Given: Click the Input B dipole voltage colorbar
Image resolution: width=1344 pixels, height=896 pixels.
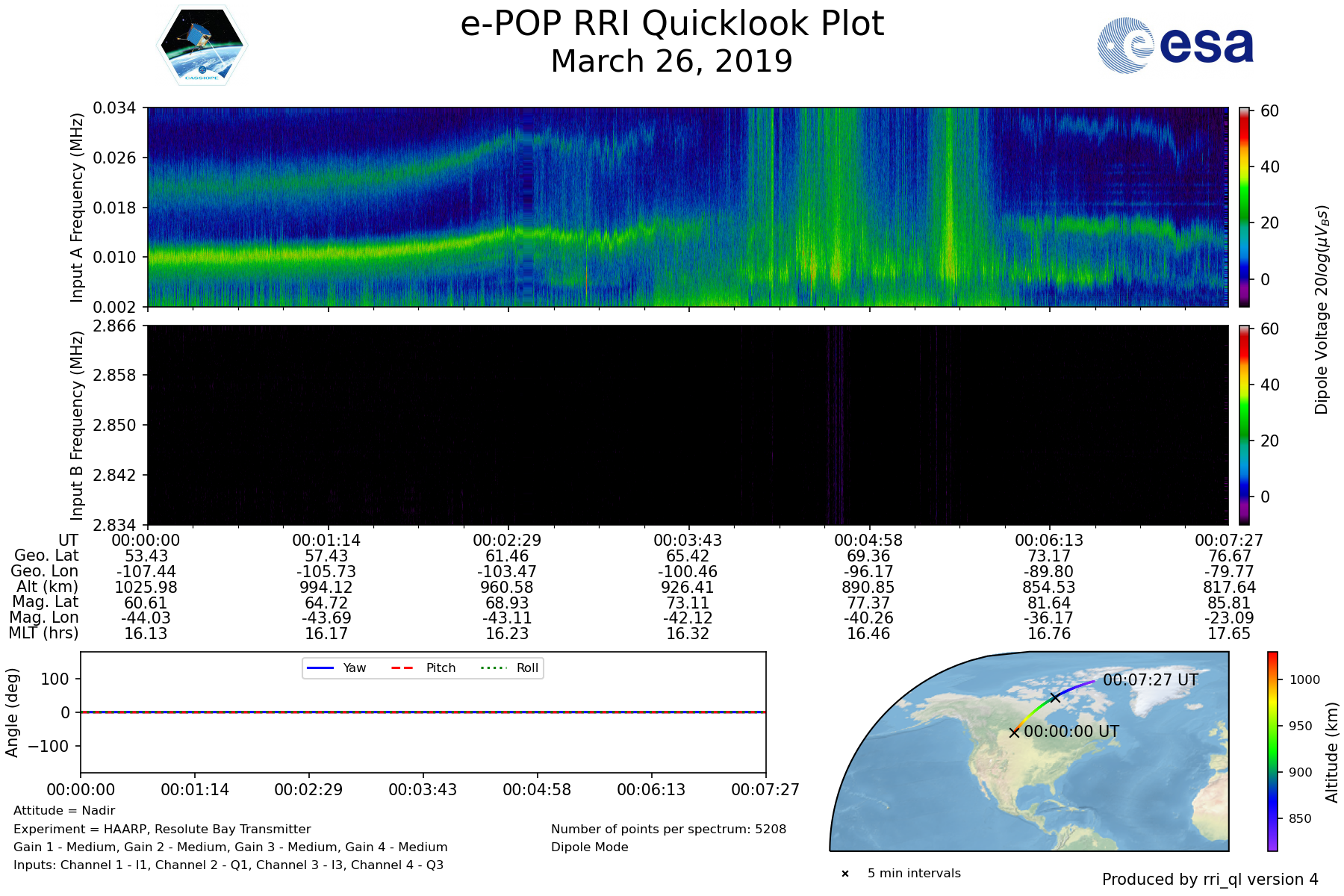Looking at the screenshot, I should tap(1244, 425).
